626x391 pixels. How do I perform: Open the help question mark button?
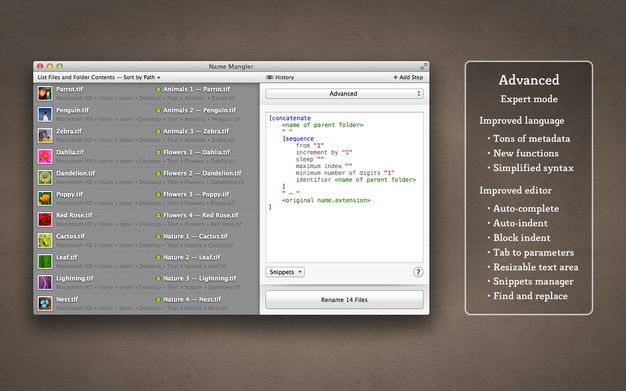coord(418,272)
